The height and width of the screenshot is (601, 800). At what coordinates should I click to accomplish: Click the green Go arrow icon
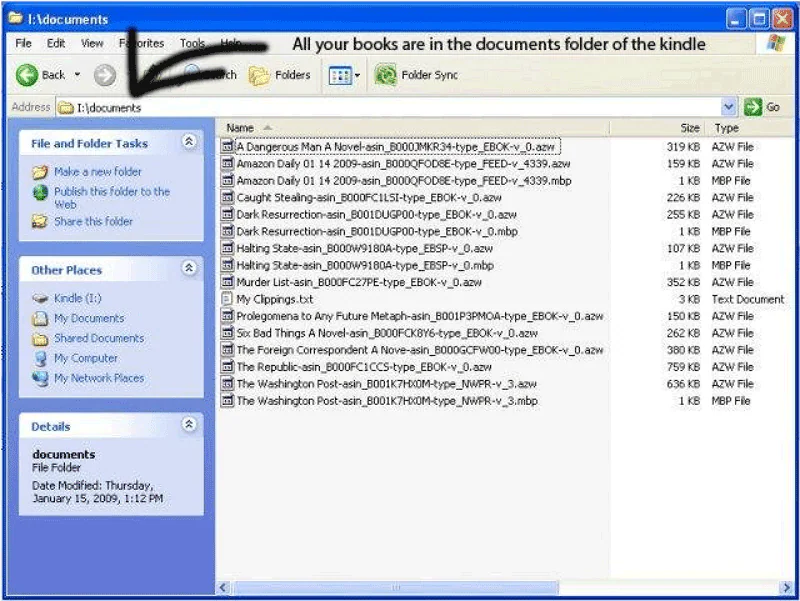click(753, 107)
